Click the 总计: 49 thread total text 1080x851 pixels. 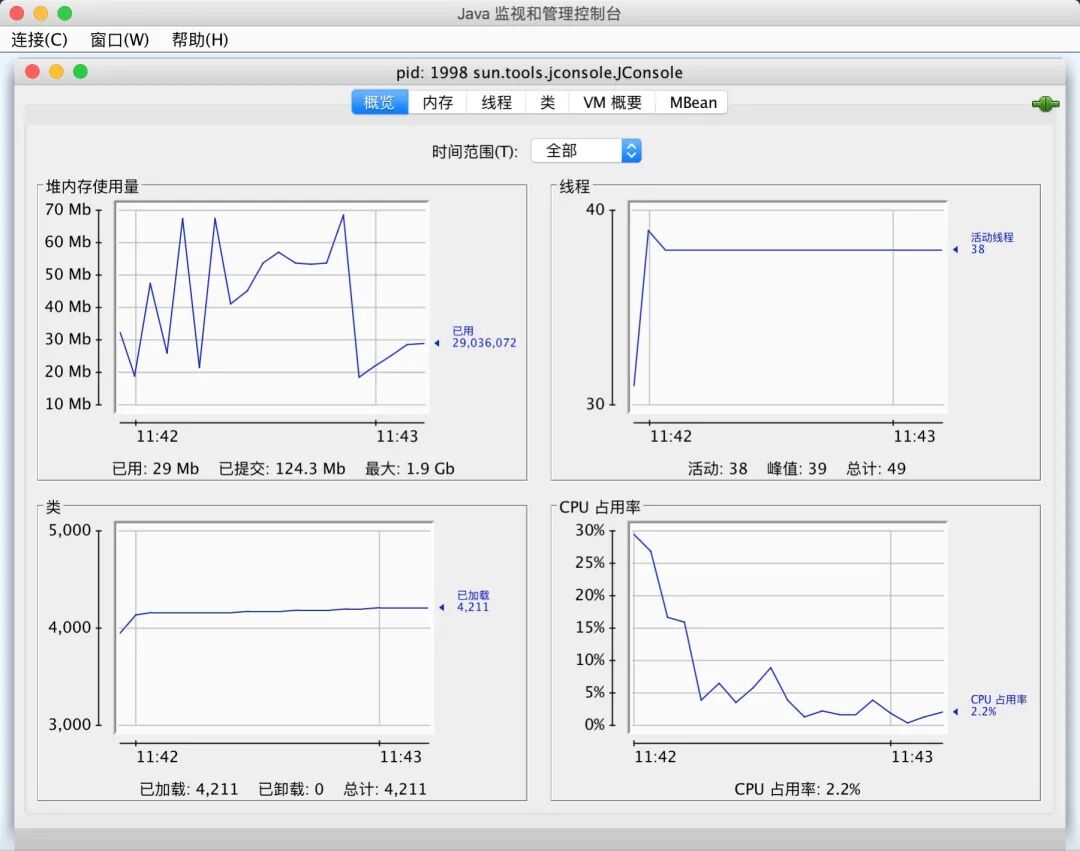coord(875,468)
